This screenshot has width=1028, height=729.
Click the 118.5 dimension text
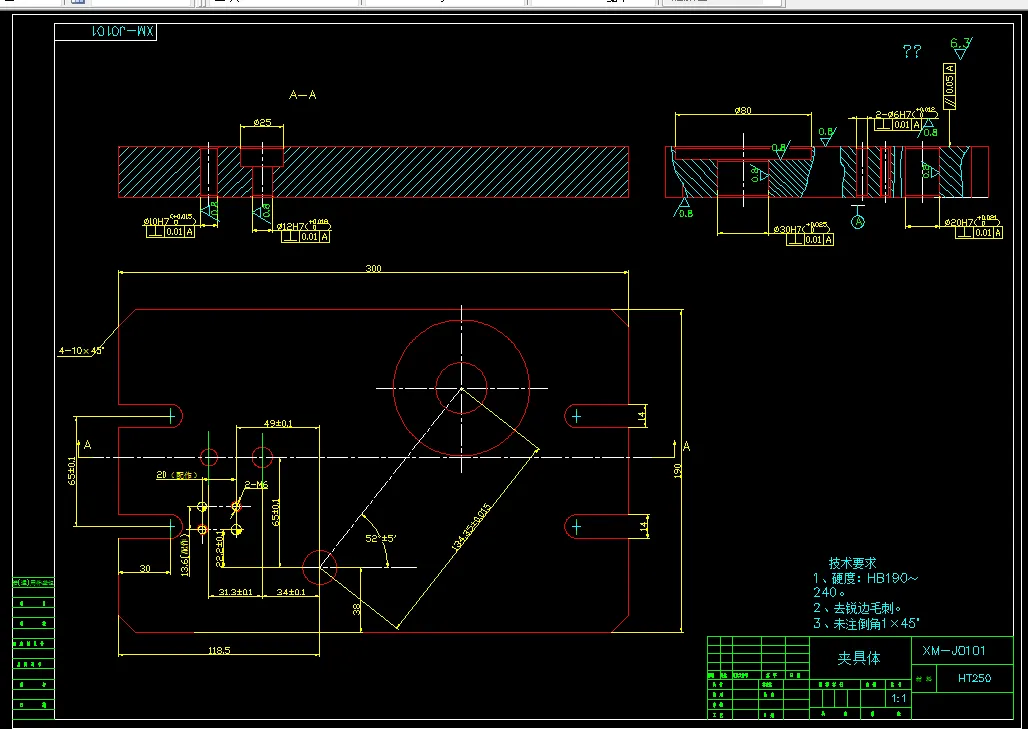tap(219, 650)
